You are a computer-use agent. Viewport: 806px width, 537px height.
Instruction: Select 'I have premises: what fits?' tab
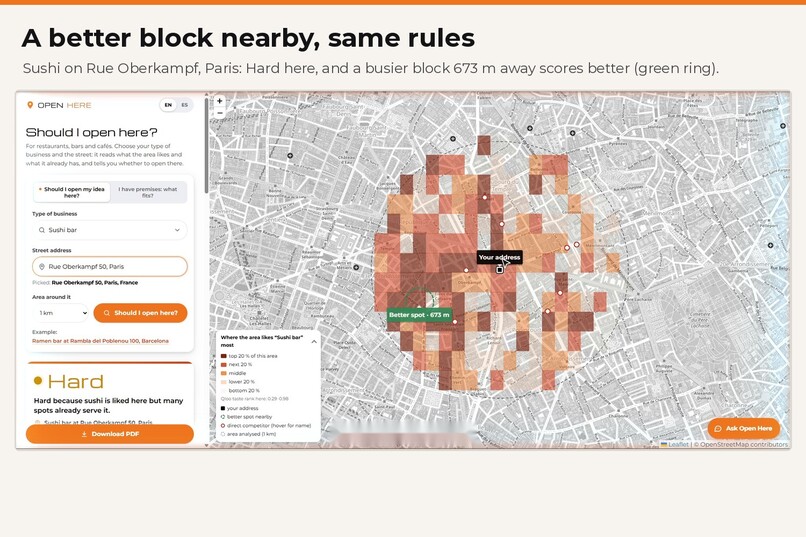[148, 192]
